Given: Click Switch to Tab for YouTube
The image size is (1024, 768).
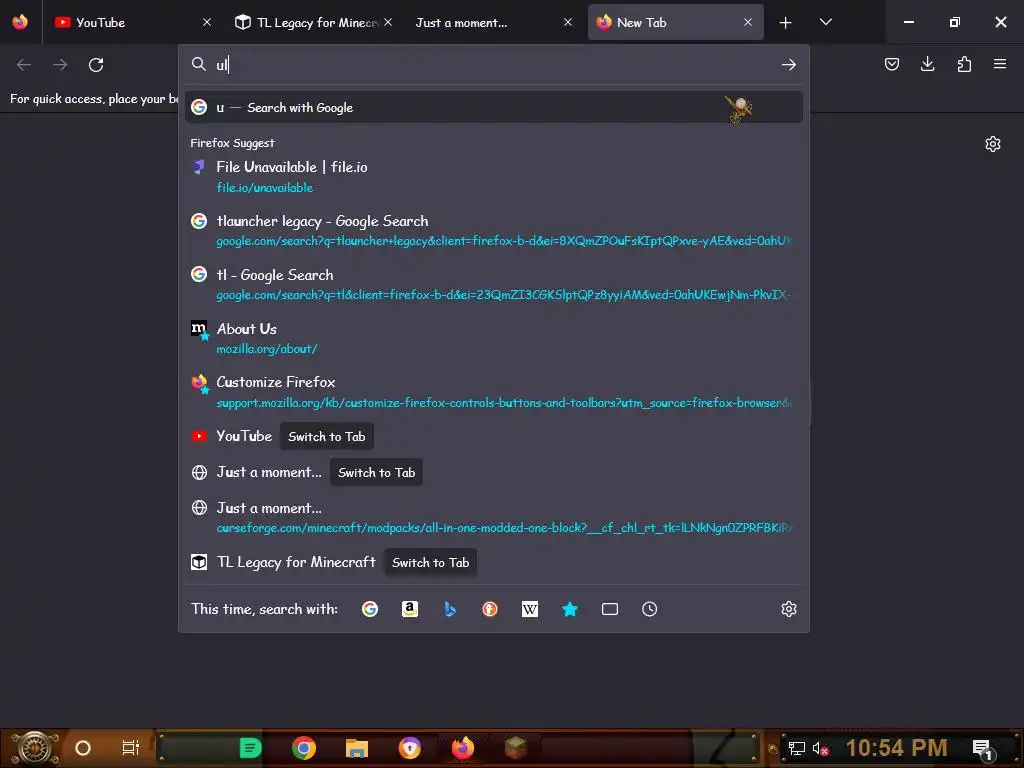Looking at the screenshot, I should point(327,436).
